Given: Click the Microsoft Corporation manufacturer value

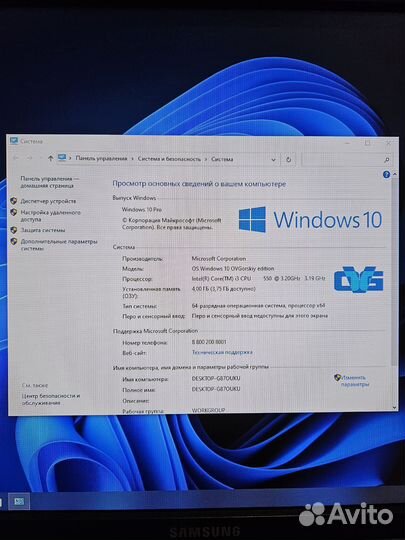Looking at the screenshot, I should 219,258.
